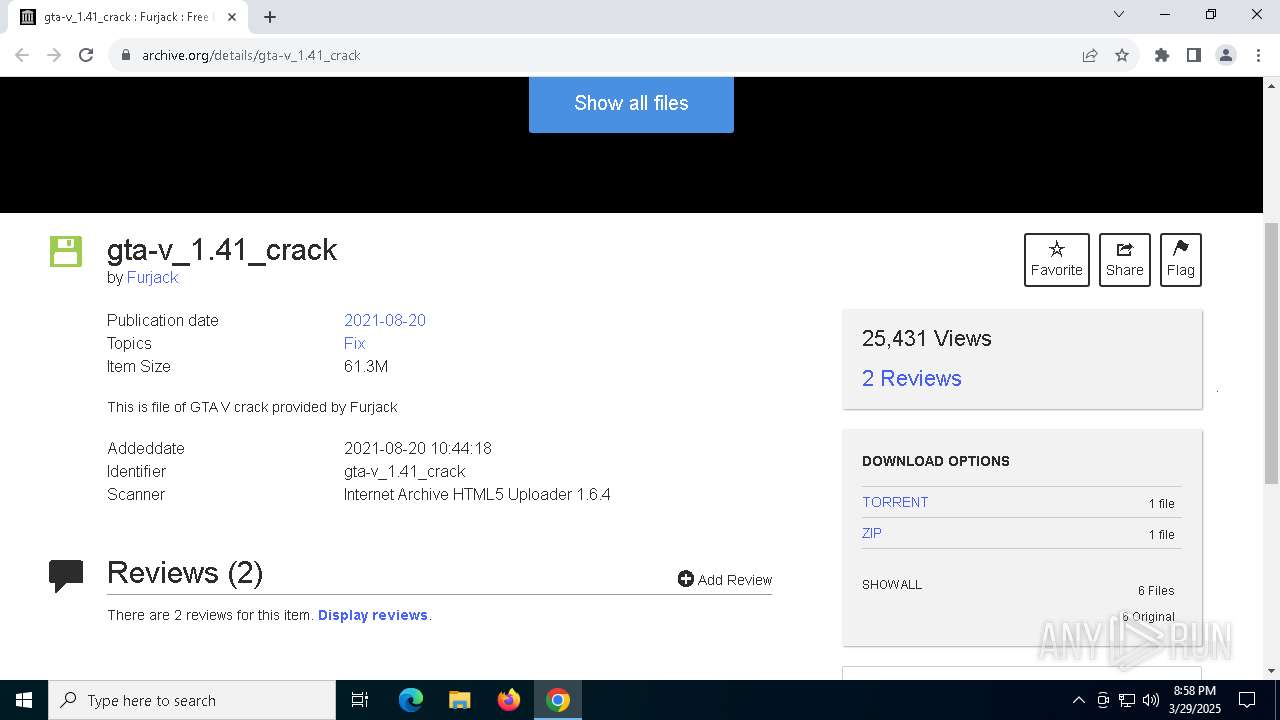Click the Show all files button
This screenshot has width=1280, height=720.
pyautogui.click(x=631, y=103)
